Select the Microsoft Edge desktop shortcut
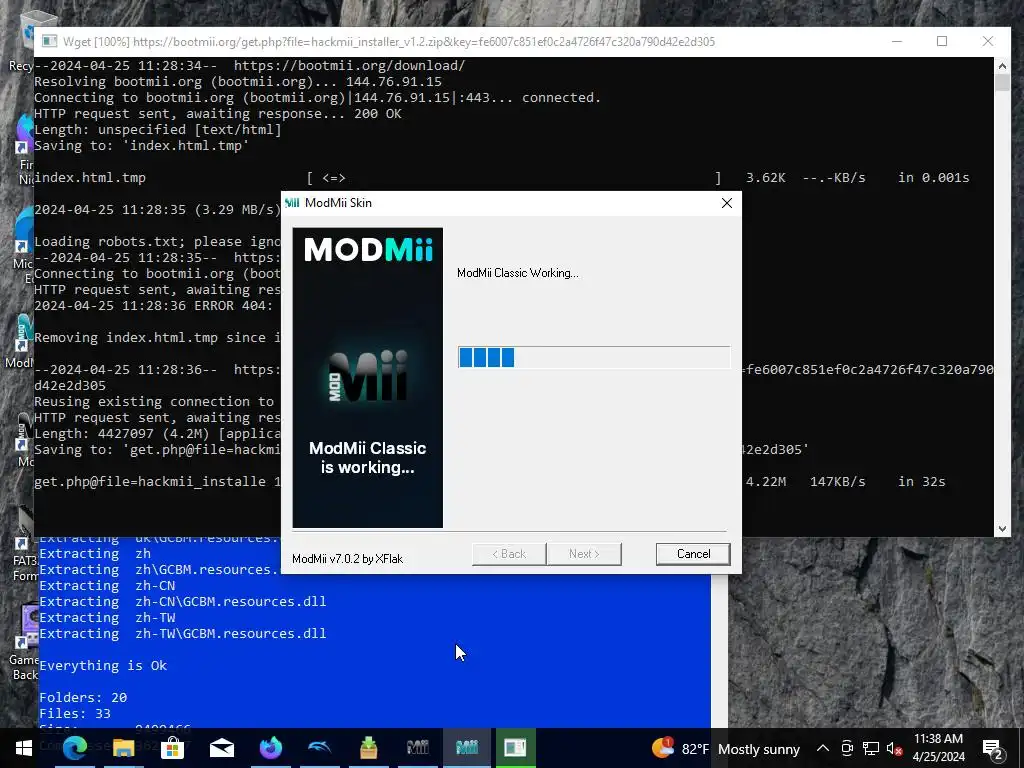Image resolution: width=1024 pixels, height=768 pixels. pos(22,247)
